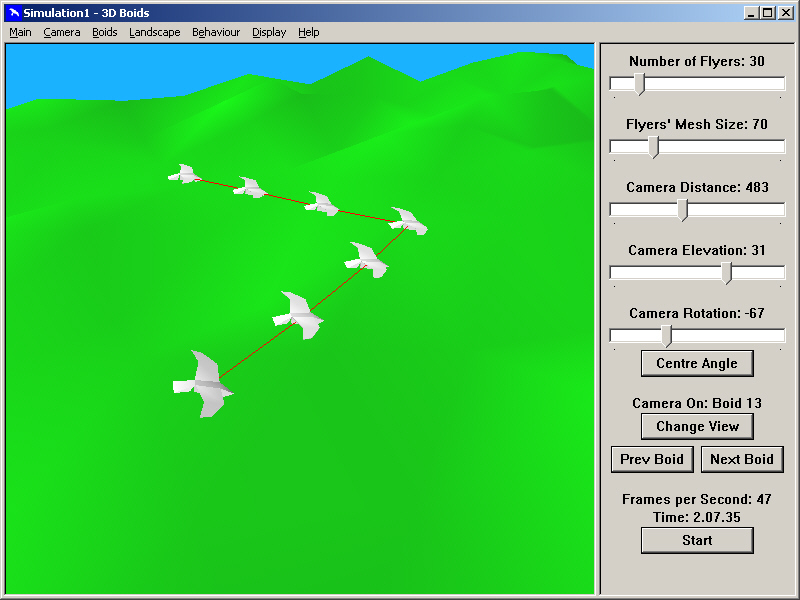Click the lead boid at the V formation tip
Image resolution: width=800 pixels, height=600 pixels.
click(408, 221)
